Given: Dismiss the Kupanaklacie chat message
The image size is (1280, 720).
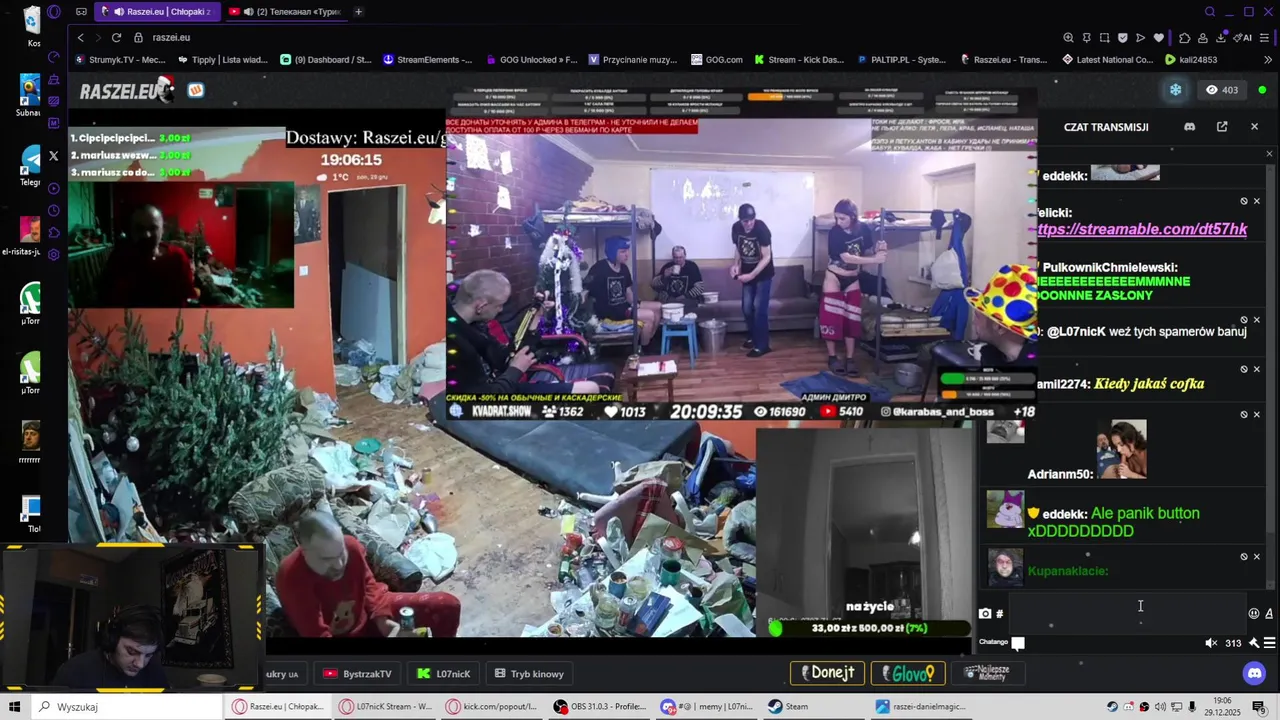Looking at the screenshot, I should click(1257, 557).
